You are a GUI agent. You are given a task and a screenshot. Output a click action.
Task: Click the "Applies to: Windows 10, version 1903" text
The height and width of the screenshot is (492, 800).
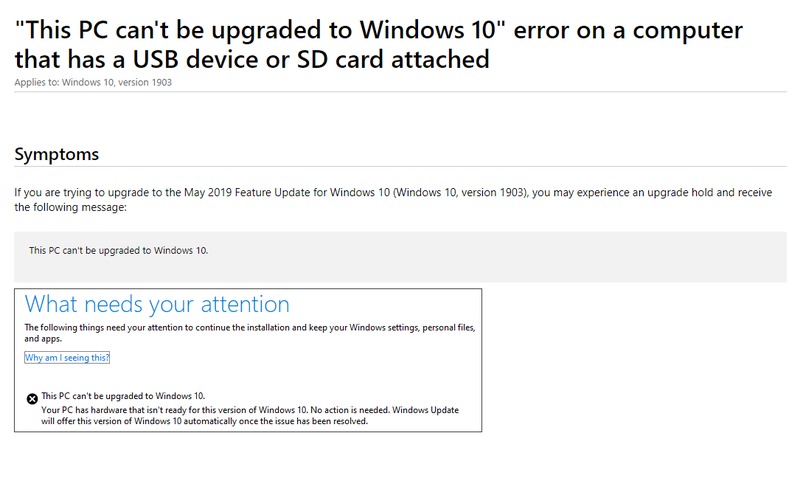(x=93, y=82)
